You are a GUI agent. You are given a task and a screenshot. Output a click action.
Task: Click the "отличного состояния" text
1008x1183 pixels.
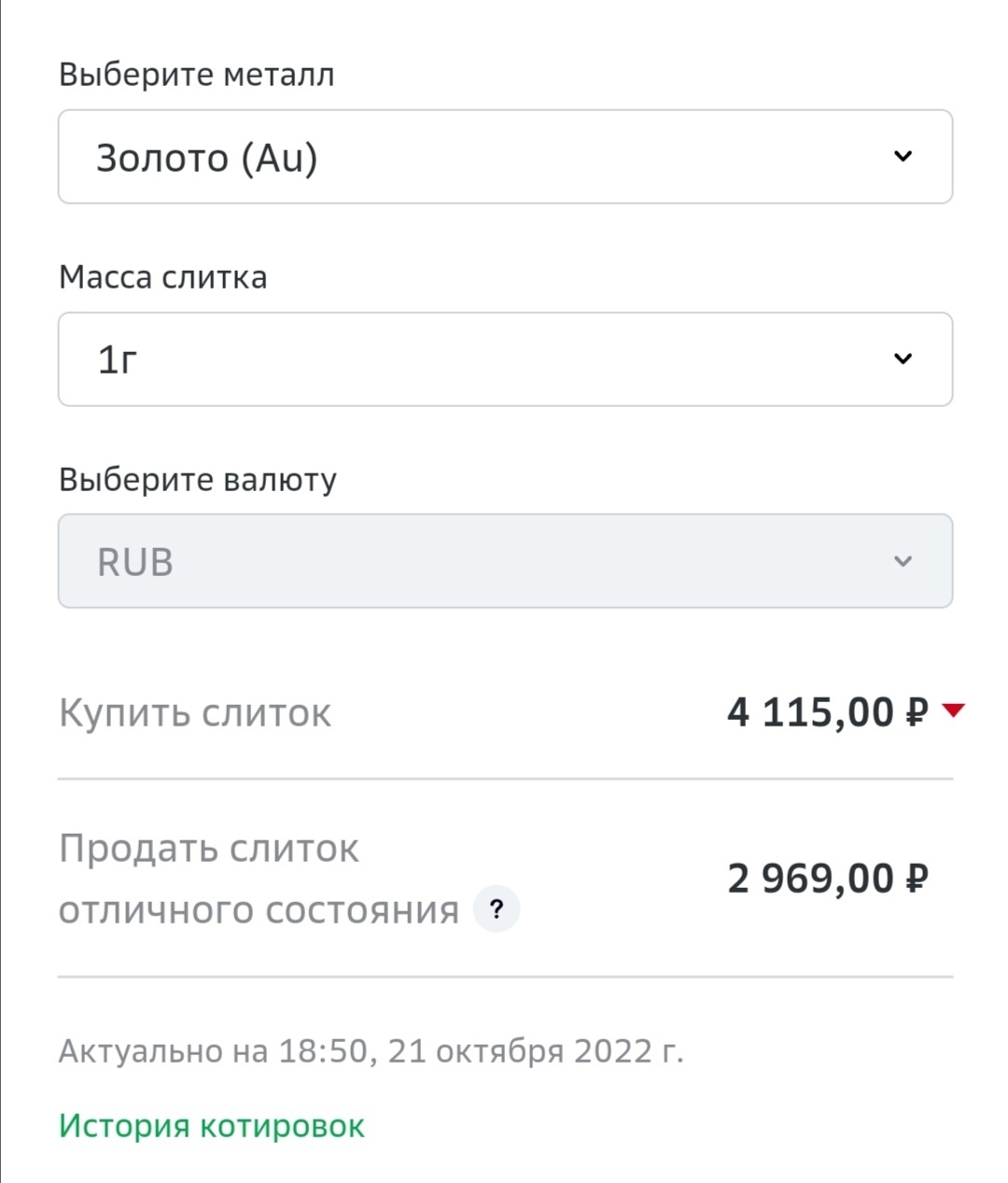[x=259, y=910]
